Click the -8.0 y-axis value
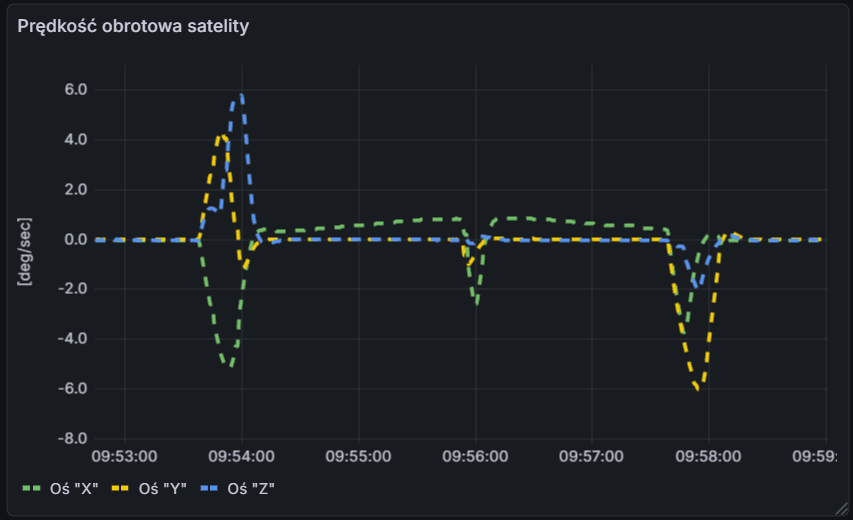This screenshot has height=520, width=853. point(73,438)
